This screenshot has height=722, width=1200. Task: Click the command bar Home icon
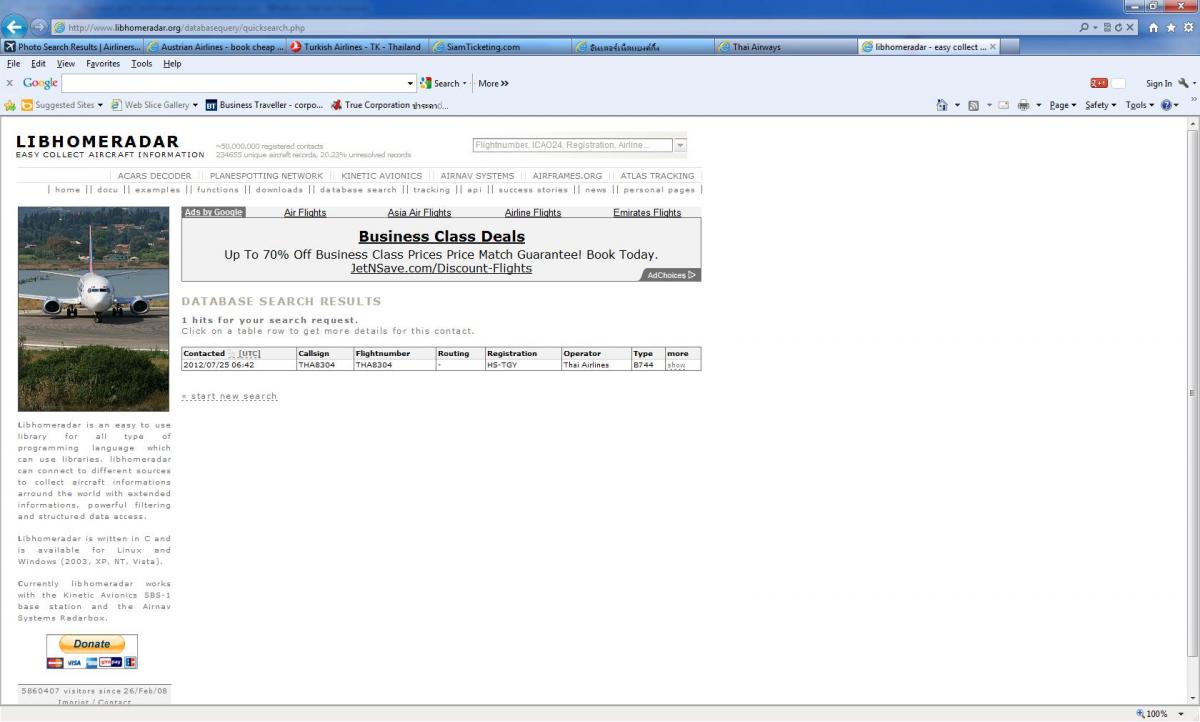942,105
